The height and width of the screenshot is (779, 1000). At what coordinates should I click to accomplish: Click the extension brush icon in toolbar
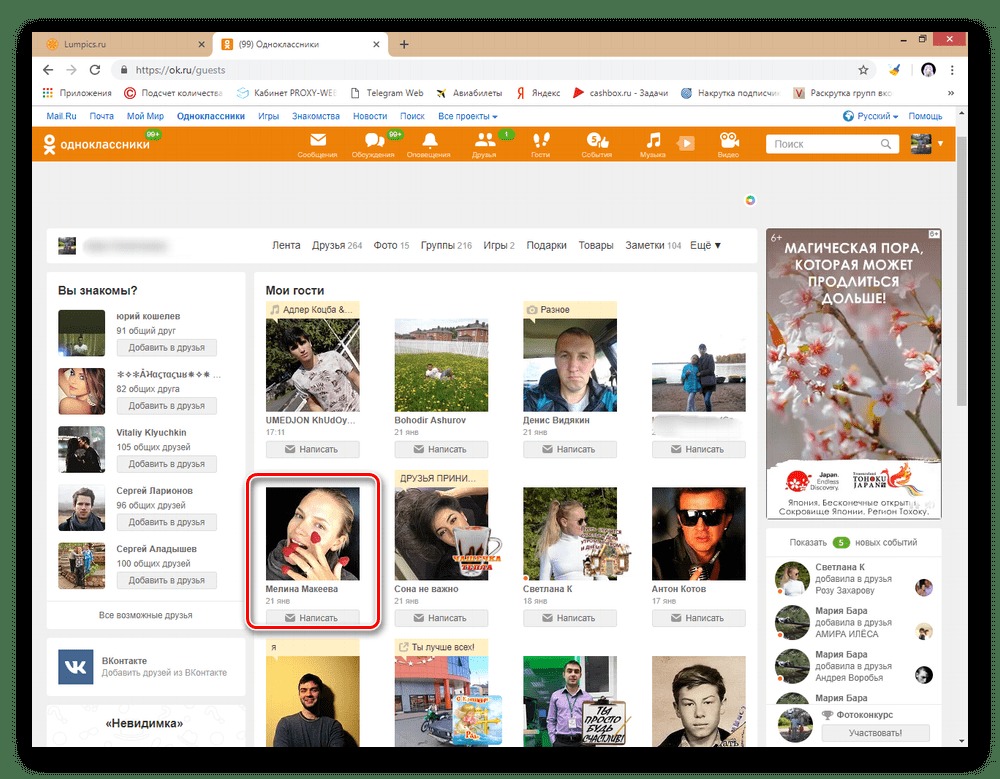point(894,70)
